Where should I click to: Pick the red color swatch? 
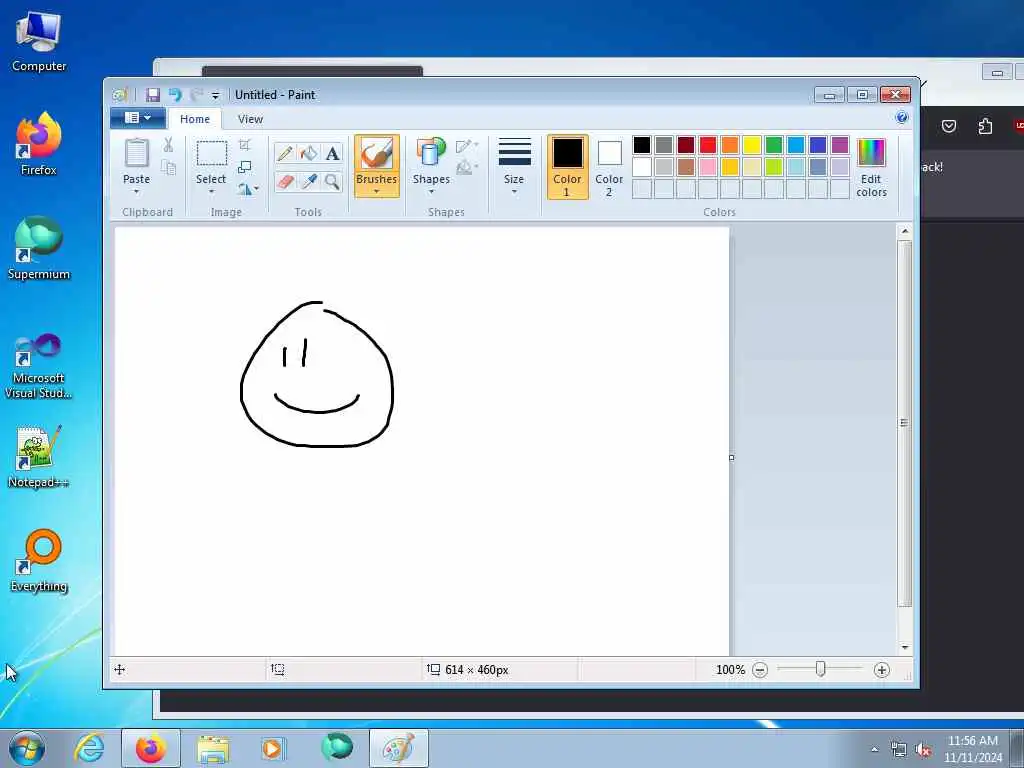[x=708, y=144]
